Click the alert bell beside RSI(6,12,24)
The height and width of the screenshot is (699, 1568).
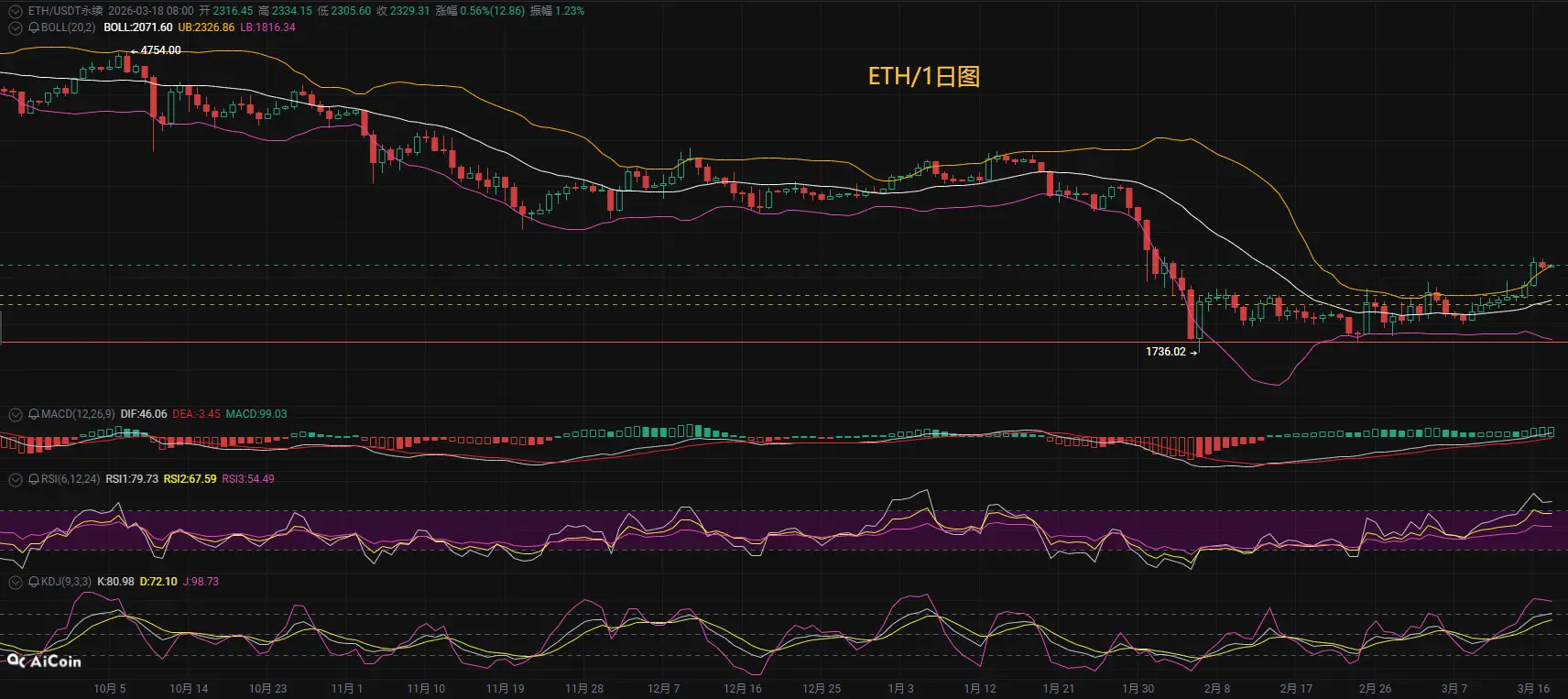pos(34,479)
